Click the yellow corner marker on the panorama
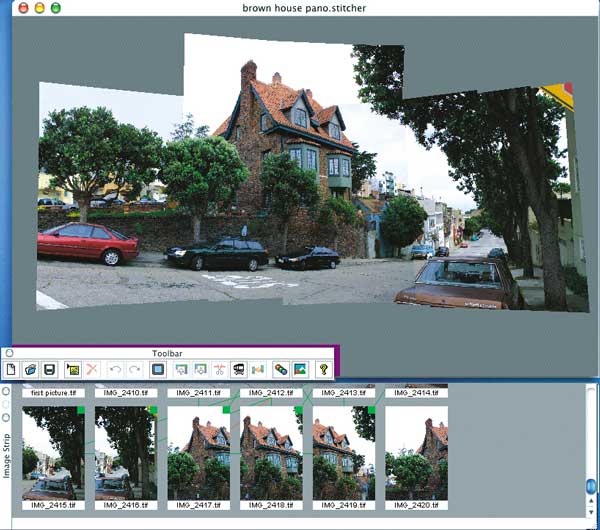 tap(559, 94)
